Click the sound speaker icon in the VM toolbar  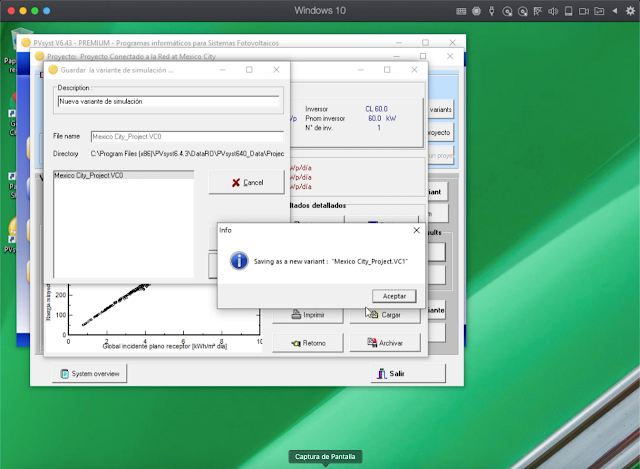click(553, 11)
